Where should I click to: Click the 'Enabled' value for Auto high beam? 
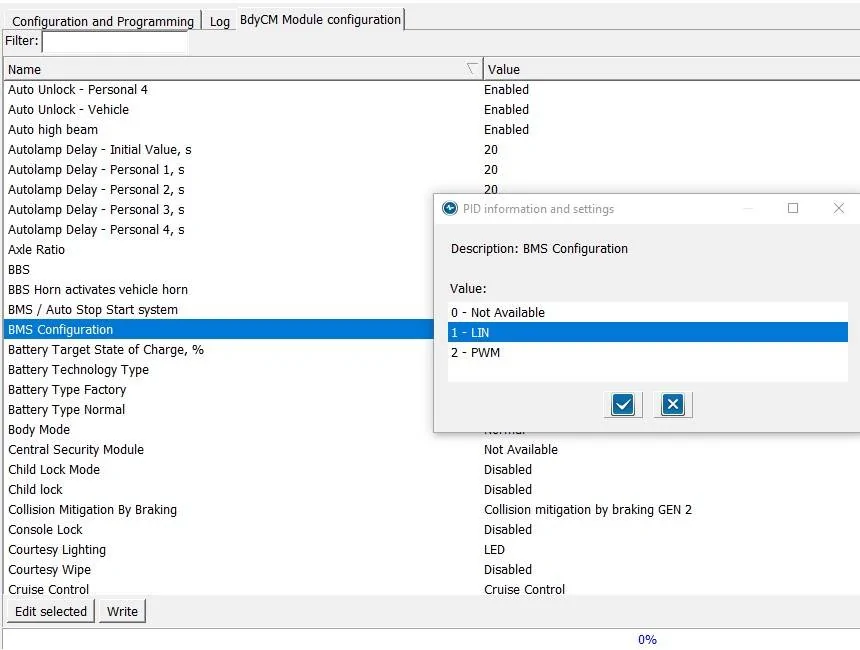tap(506, 129)
